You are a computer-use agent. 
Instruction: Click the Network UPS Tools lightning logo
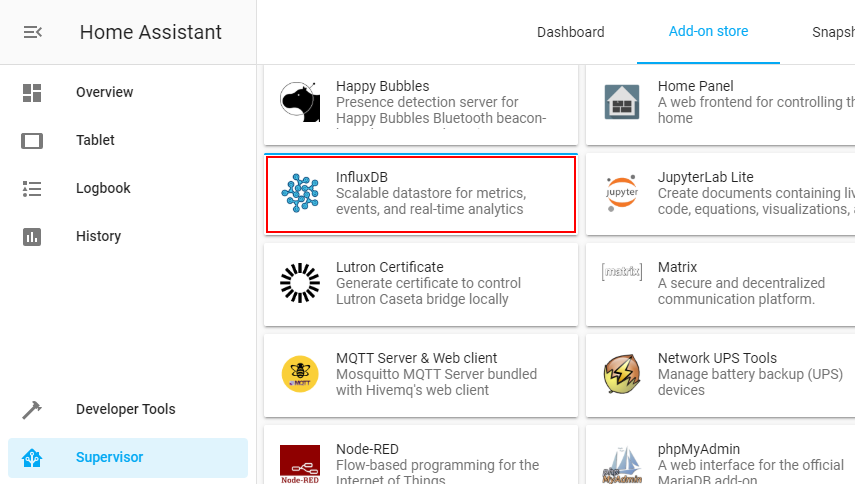pyautogui.click(x=622, y=374)
